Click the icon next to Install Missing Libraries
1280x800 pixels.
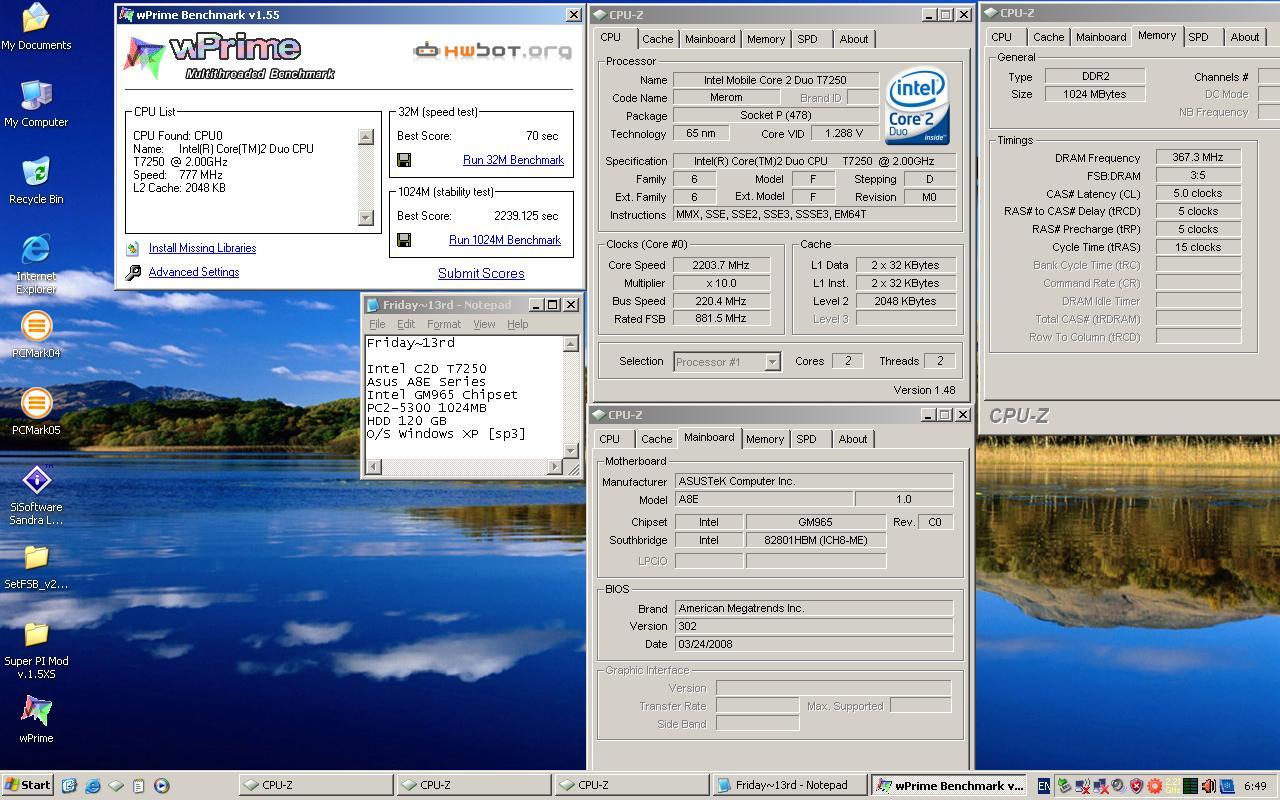tap(133, 248)
